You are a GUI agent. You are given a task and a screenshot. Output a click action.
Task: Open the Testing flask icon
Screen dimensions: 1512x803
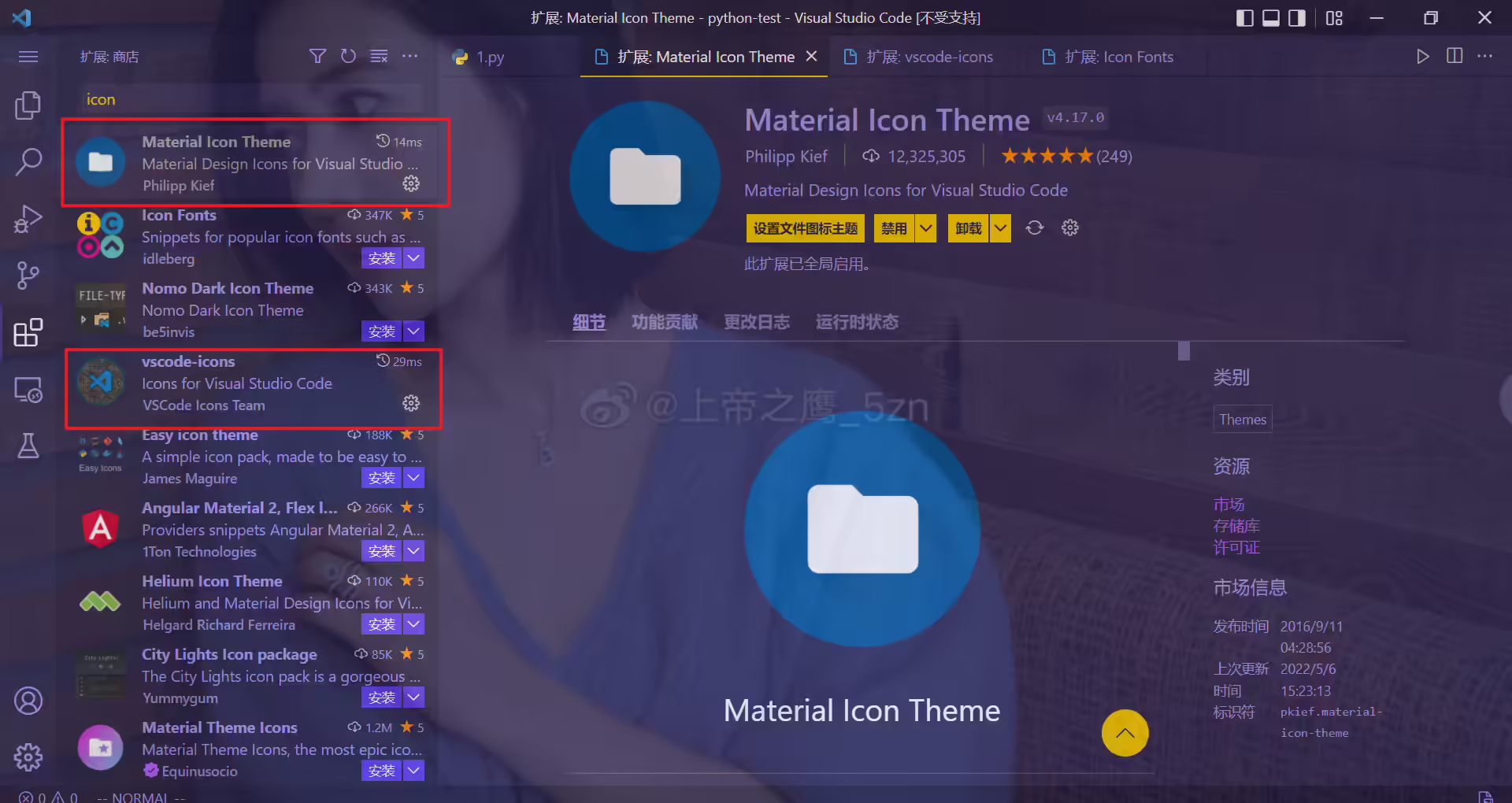pyautogui.click(x=28, y=446)
